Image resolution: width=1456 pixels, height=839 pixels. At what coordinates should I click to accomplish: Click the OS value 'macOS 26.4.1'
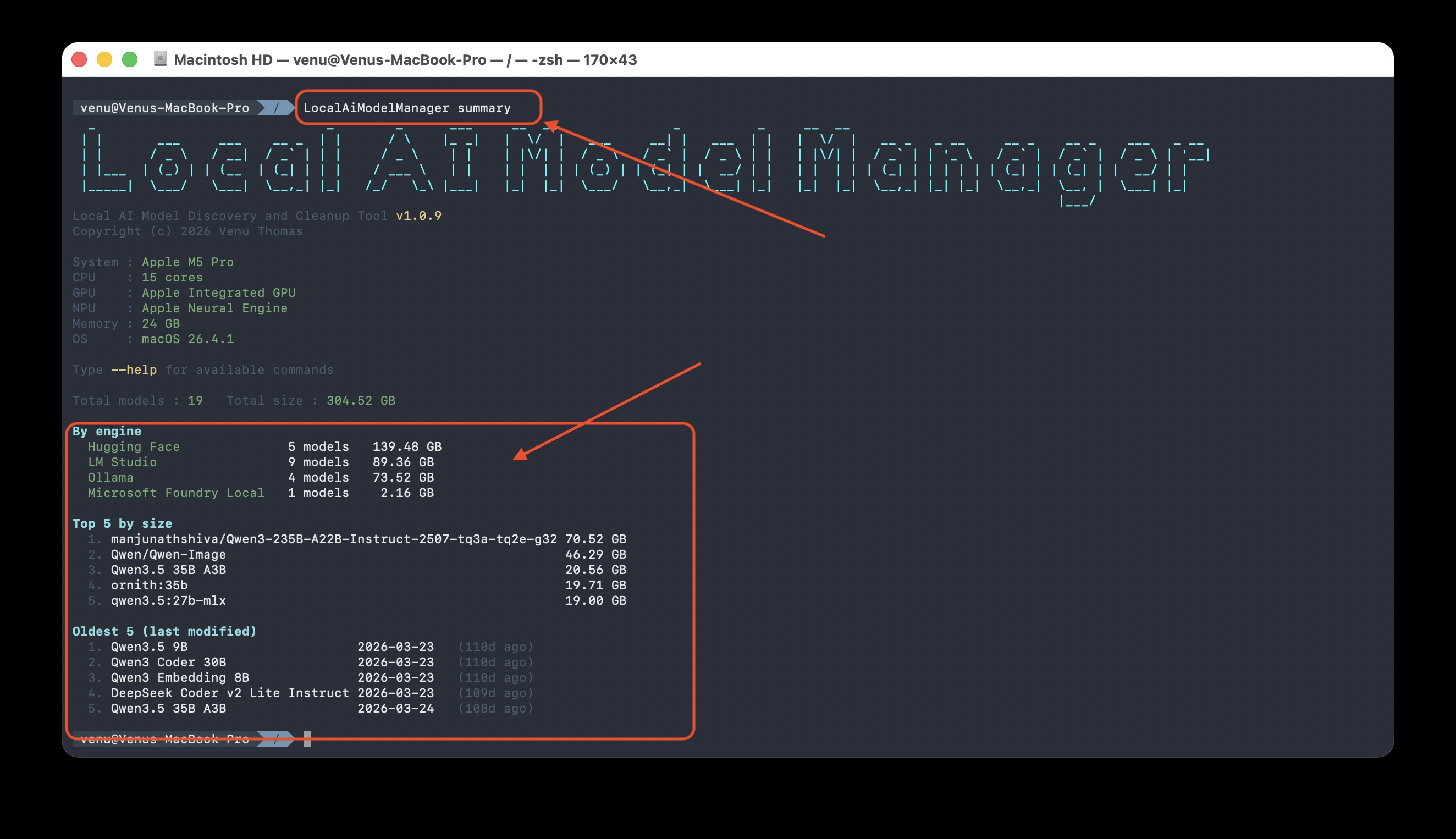point(188,339)
